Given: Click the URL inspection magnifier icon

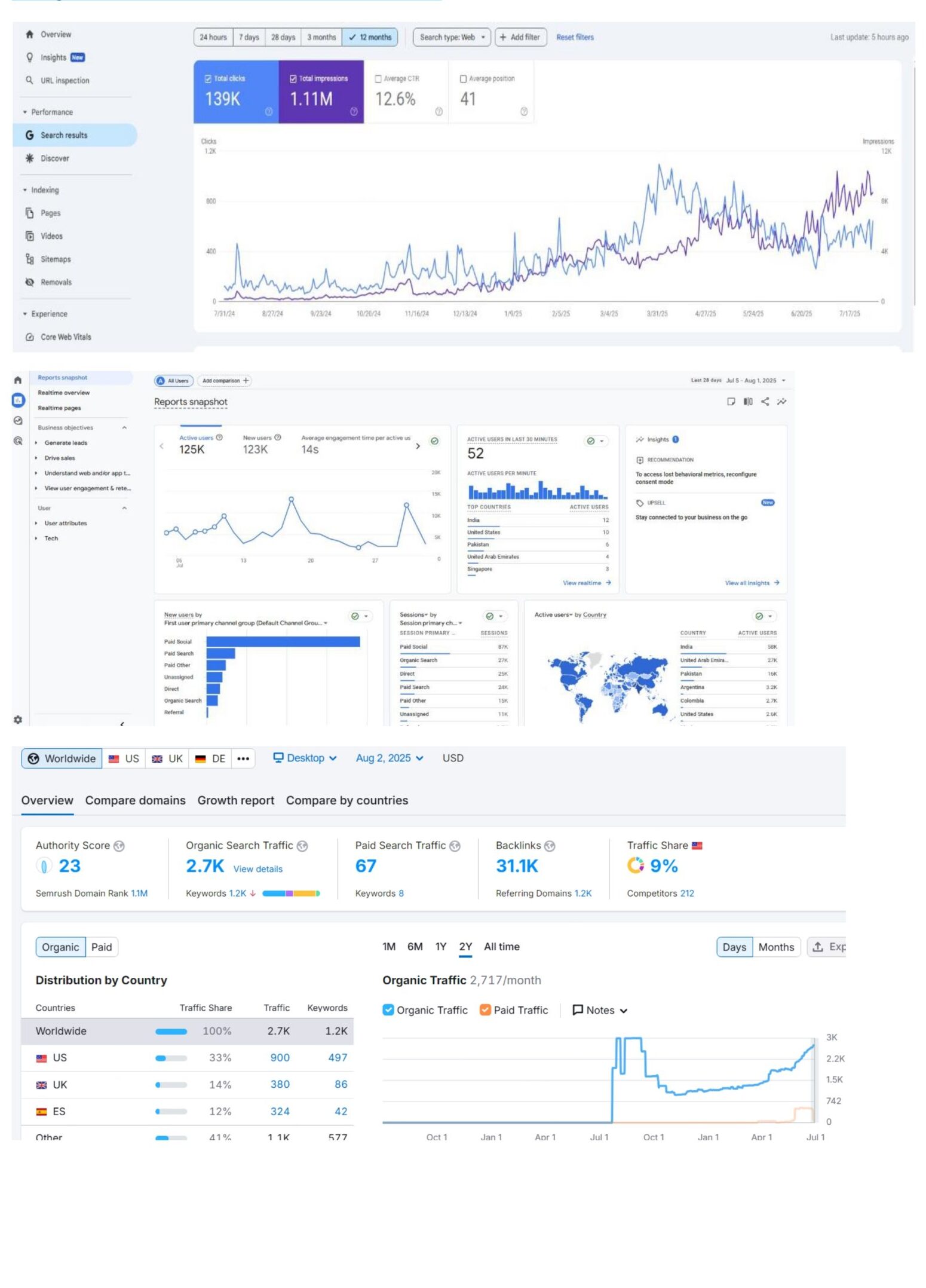Looking at the screenshot, I should coord(29,80).
